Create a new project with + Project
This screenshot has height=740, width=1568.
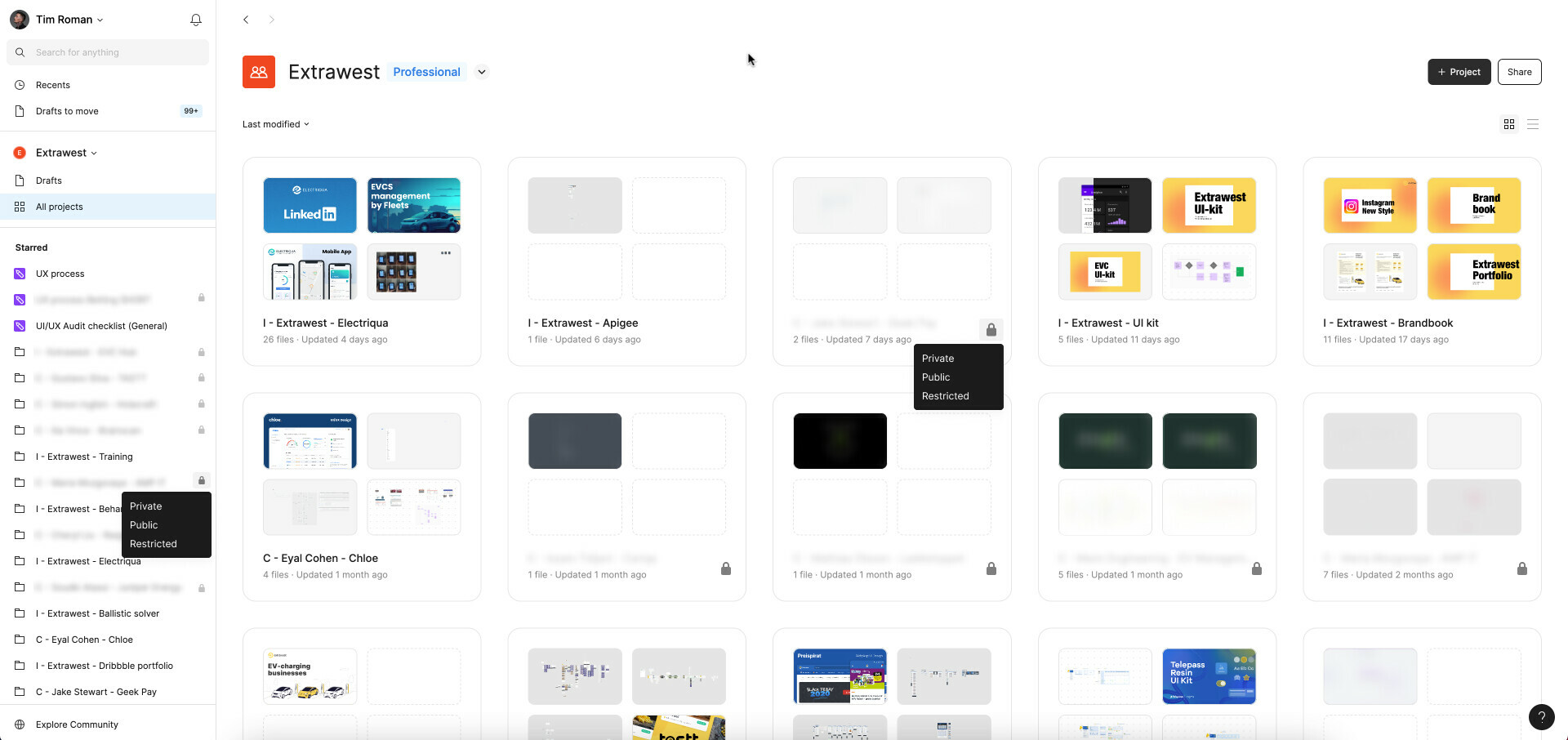point(1459,72)
